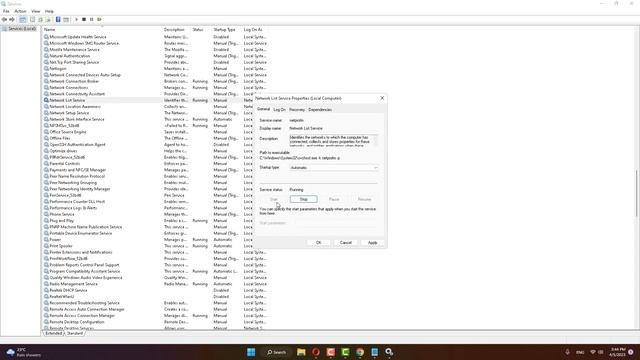
Task: Click gear icon beside Print Spooler service
Action: (46, 246)
